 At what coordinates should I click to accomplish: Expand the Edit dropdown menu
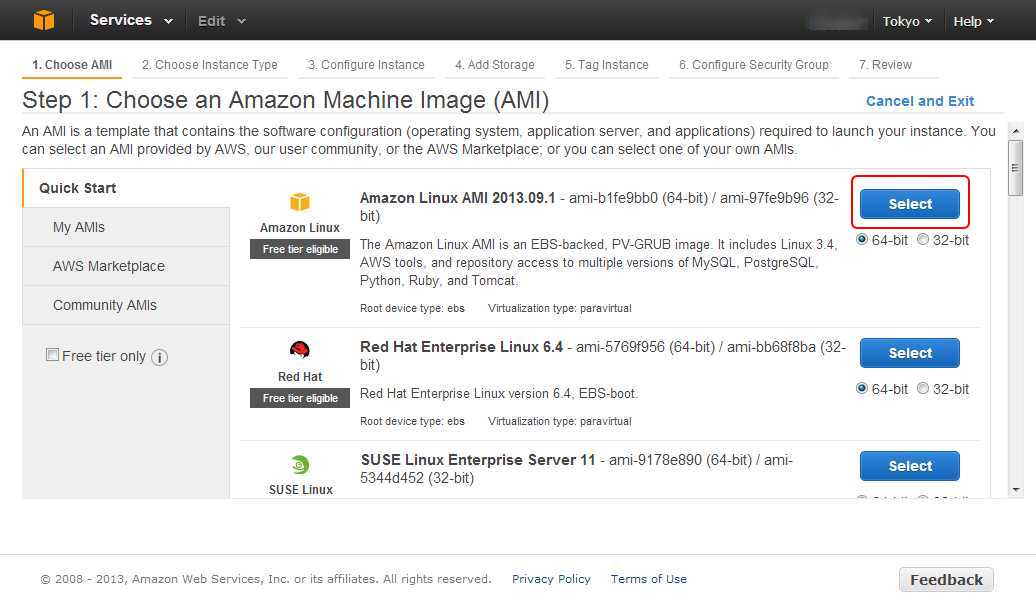click(x=221, y=21)
